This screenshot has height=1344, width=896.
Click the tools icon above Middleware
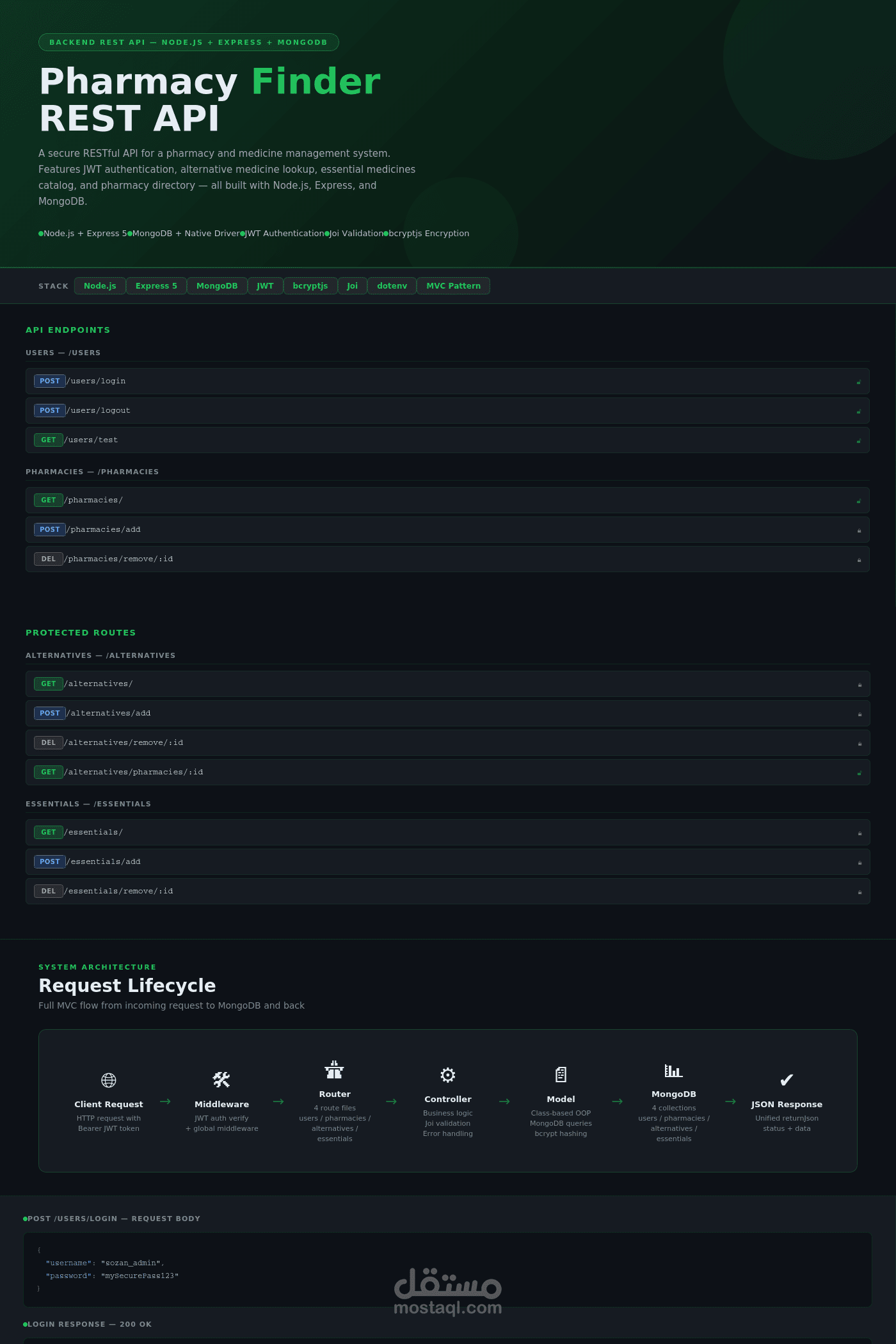point(221,1080)
